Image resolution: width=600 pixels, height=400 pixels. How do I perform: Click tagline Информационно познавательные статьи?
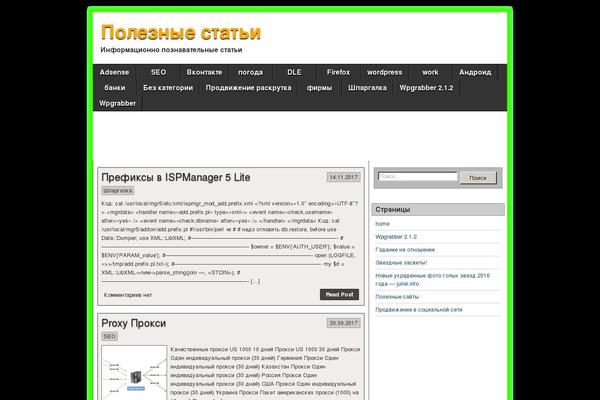pos(171,50)
